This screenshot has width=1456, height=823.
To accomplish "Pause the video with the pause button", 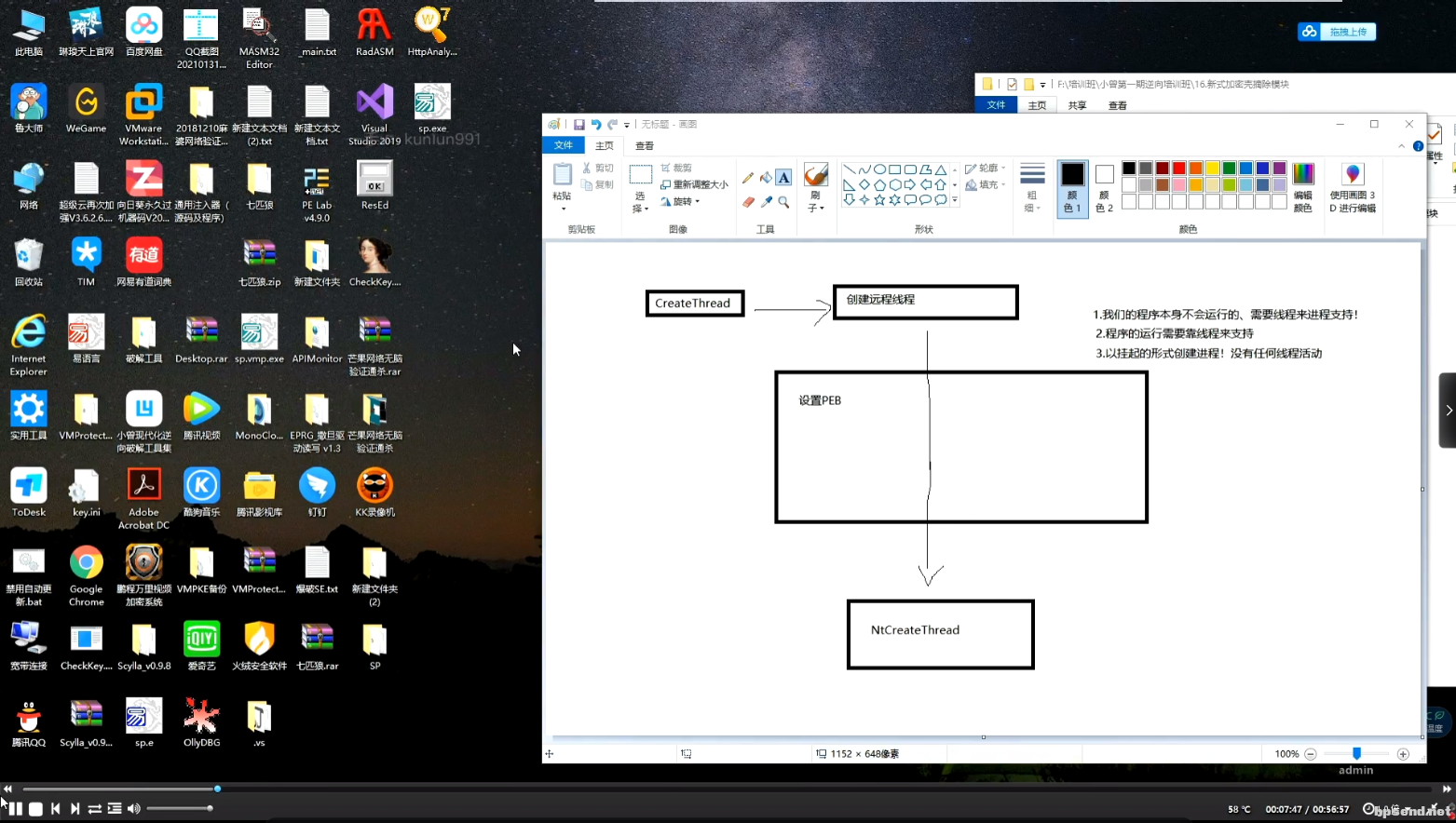I will 15,809.
